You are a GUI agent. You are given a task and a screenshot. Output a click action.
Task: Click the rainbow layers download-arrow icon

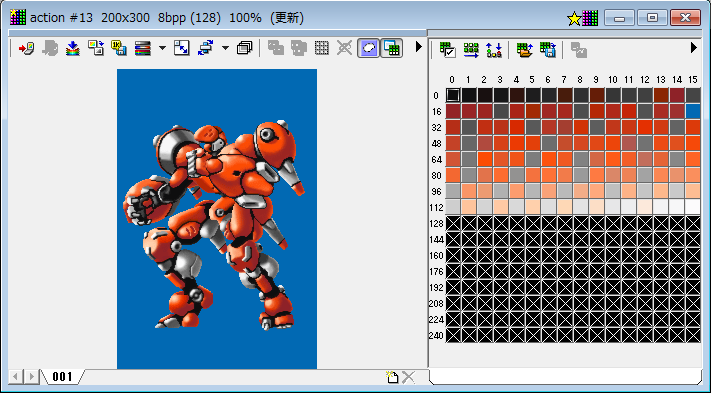coord(73,48)
